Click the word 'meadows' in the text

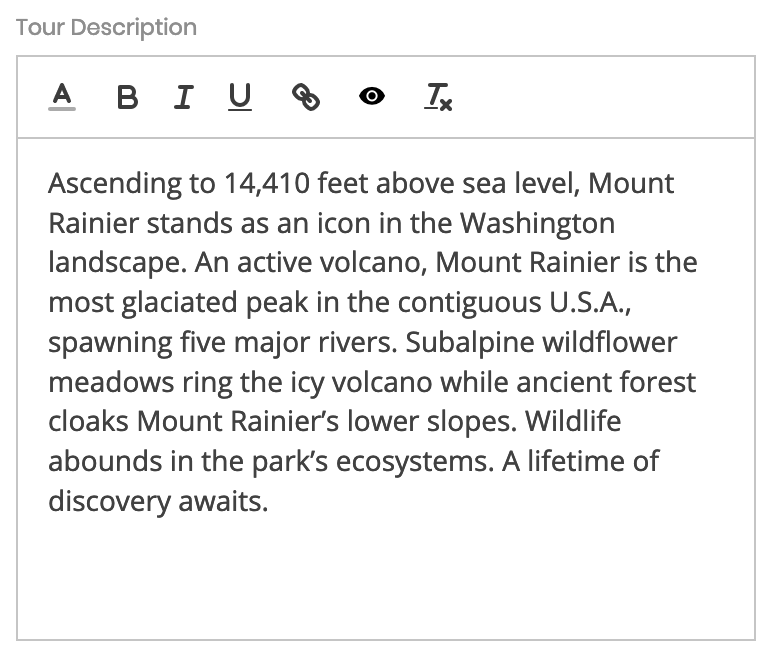coord(111,382)
